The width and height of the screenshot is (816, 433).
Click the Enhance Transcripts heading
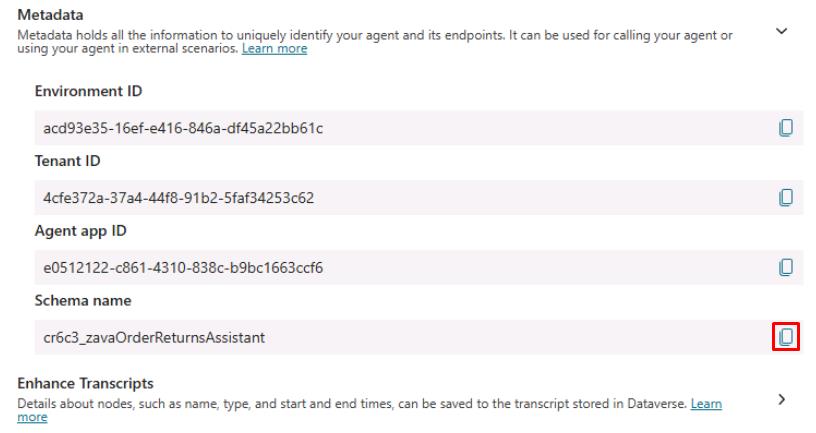click(85, 384)
